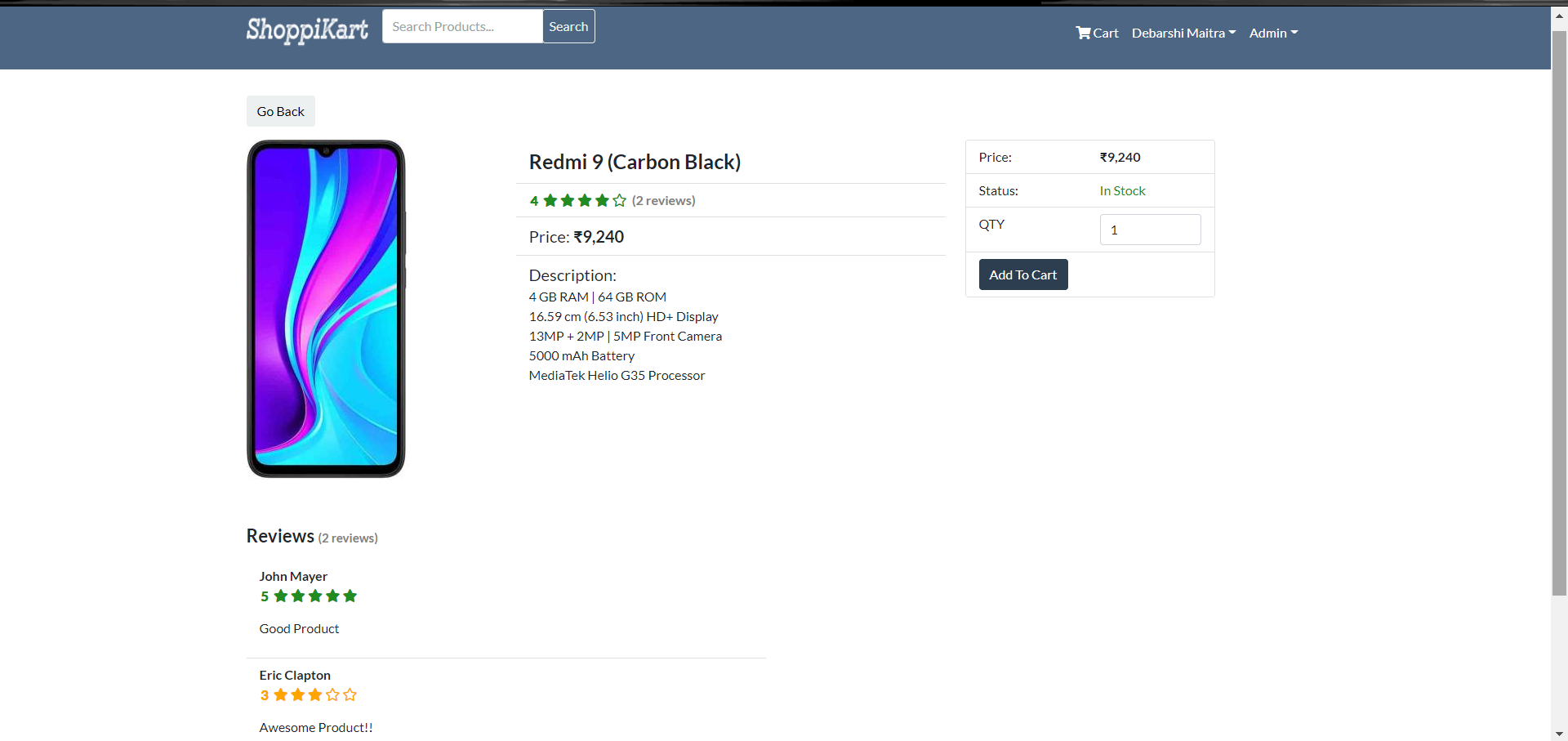1568x741 pixels.
Task: Expand the Debarshi Maitra user dropdown
Action: 1183,33
